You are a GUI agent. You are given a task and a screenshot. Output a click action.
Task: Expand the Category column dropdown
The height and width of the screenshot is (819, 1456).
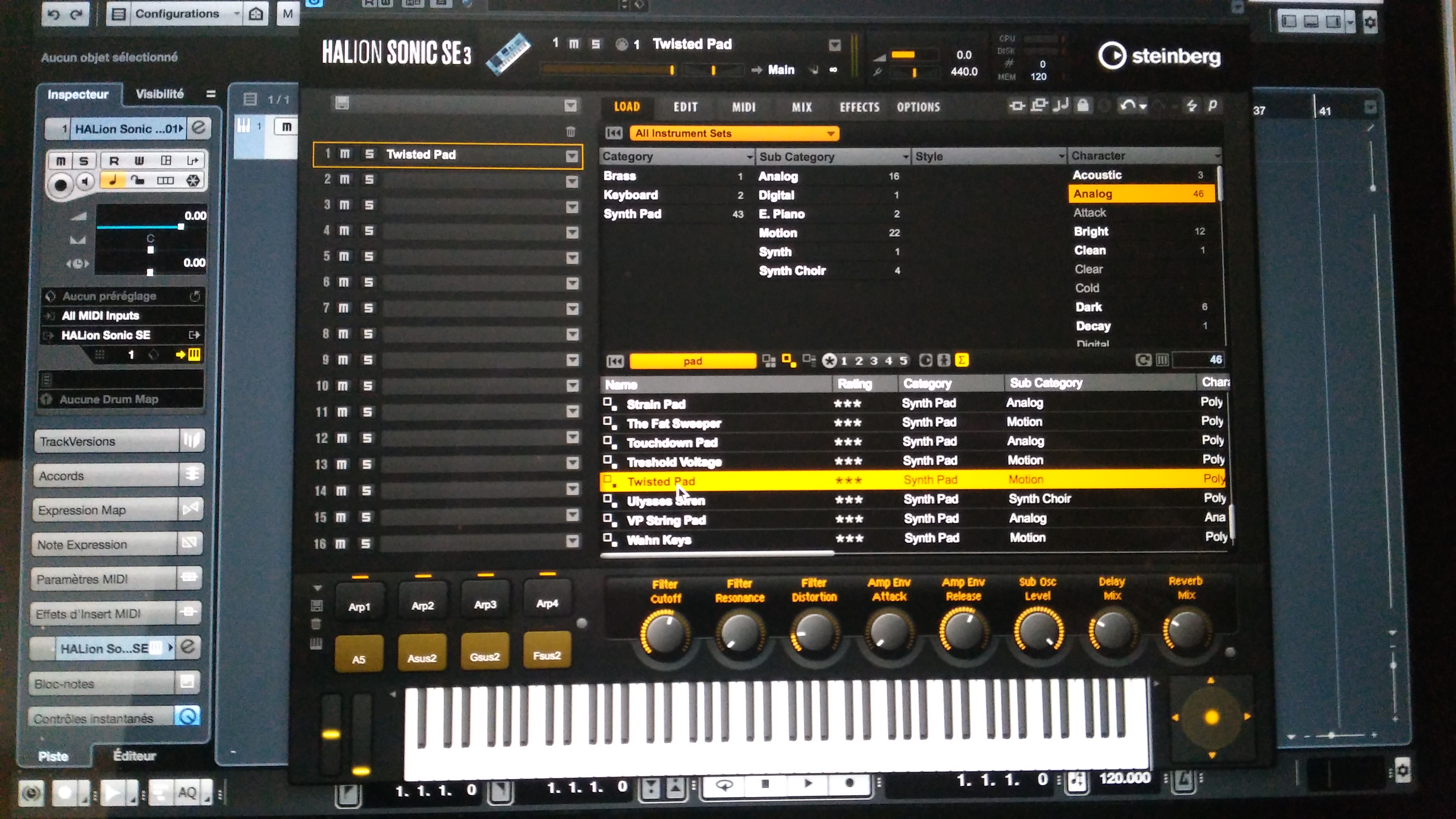coord(749,156)
